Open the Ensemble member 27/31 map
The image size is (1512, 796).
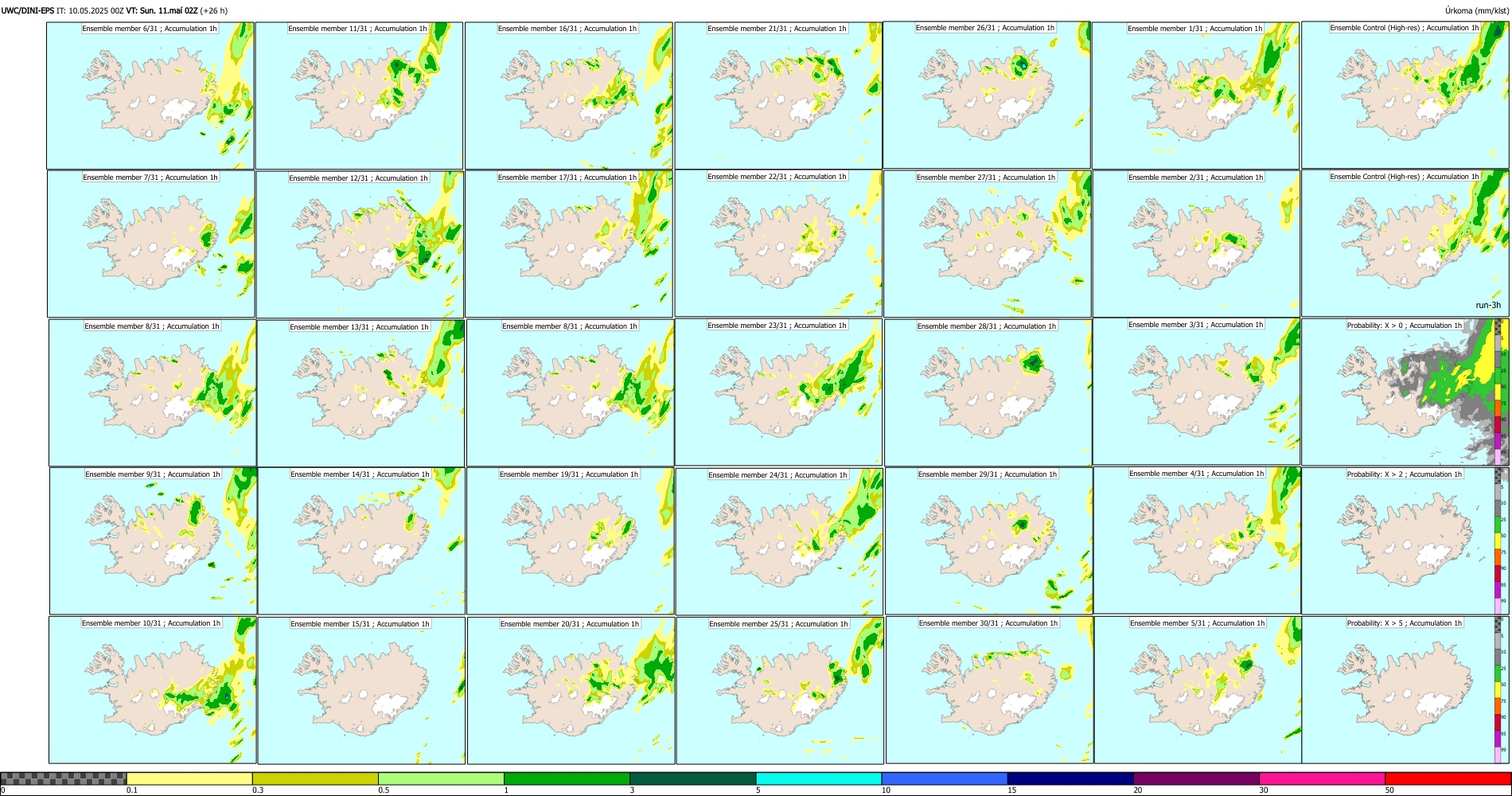(x=988, y=244)
